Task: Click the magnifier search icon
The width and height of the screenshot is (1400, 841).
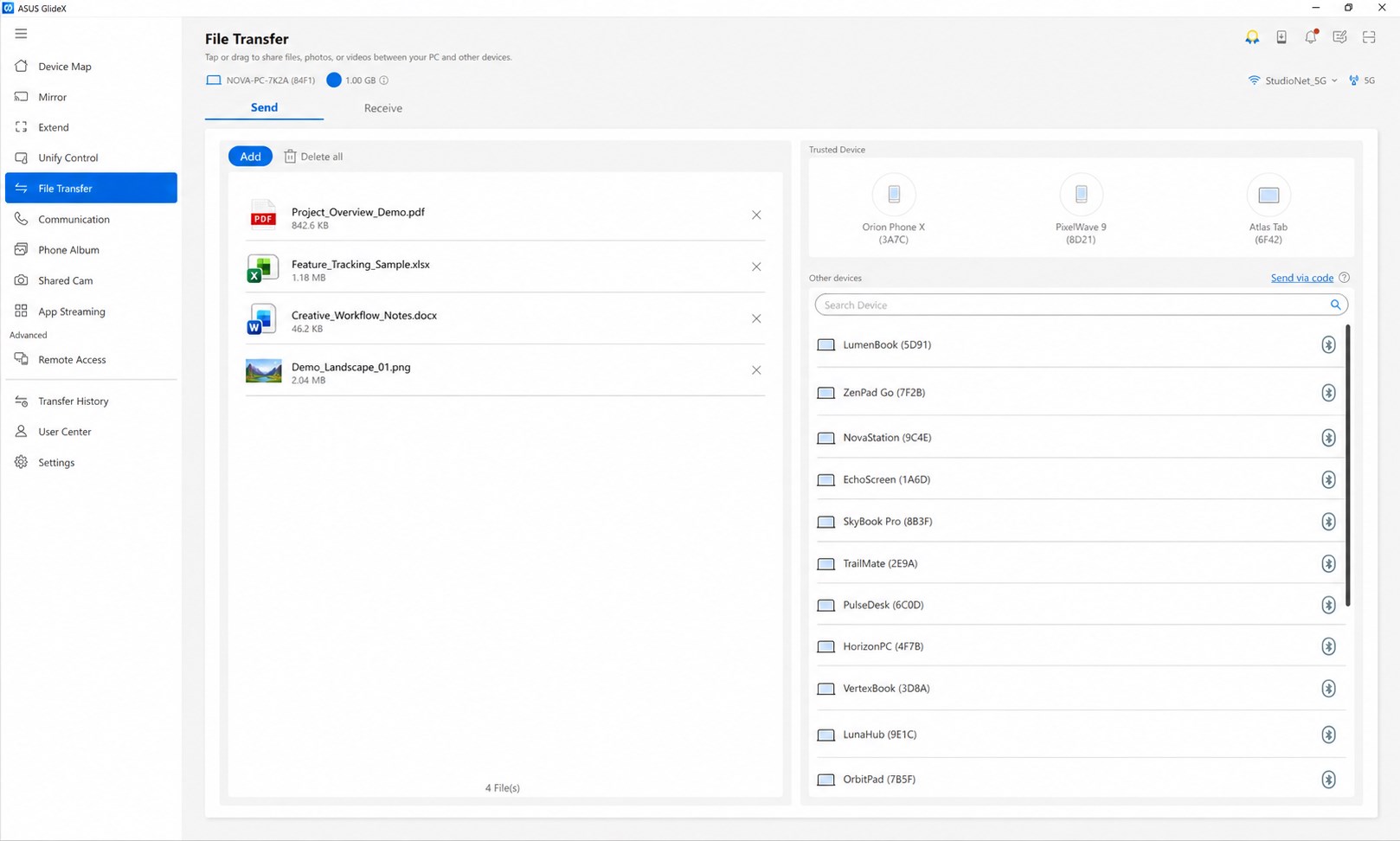Action: click(x=1335, y=305)
